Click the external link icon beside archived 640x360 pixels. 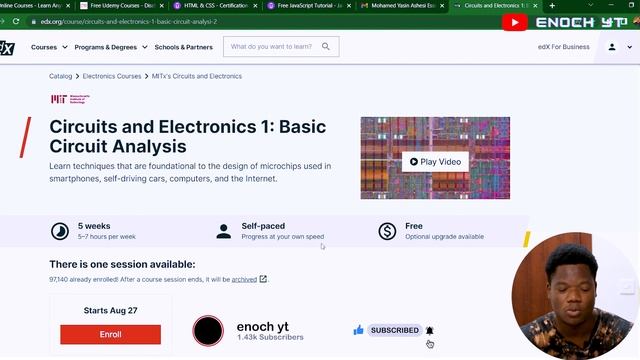[263, 279]
